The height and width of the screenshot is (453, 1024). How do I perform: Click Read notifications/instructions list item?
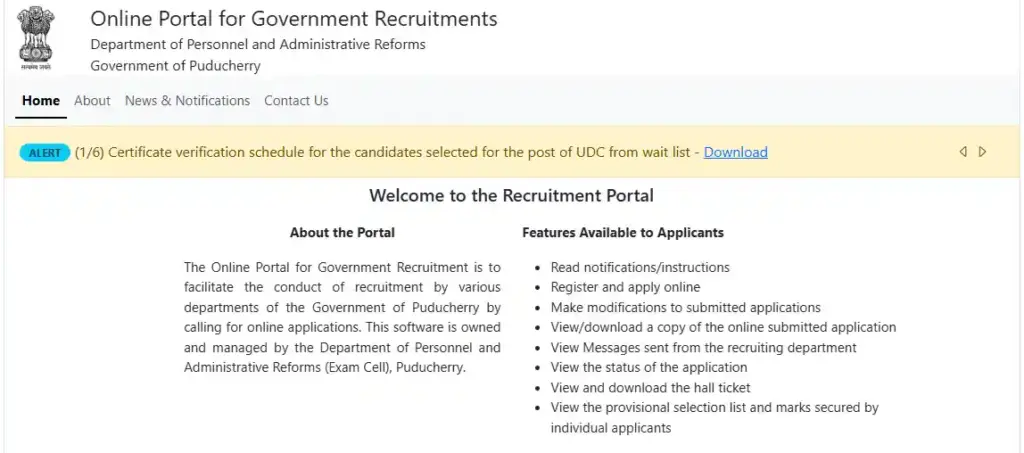[x=640, y=268]
